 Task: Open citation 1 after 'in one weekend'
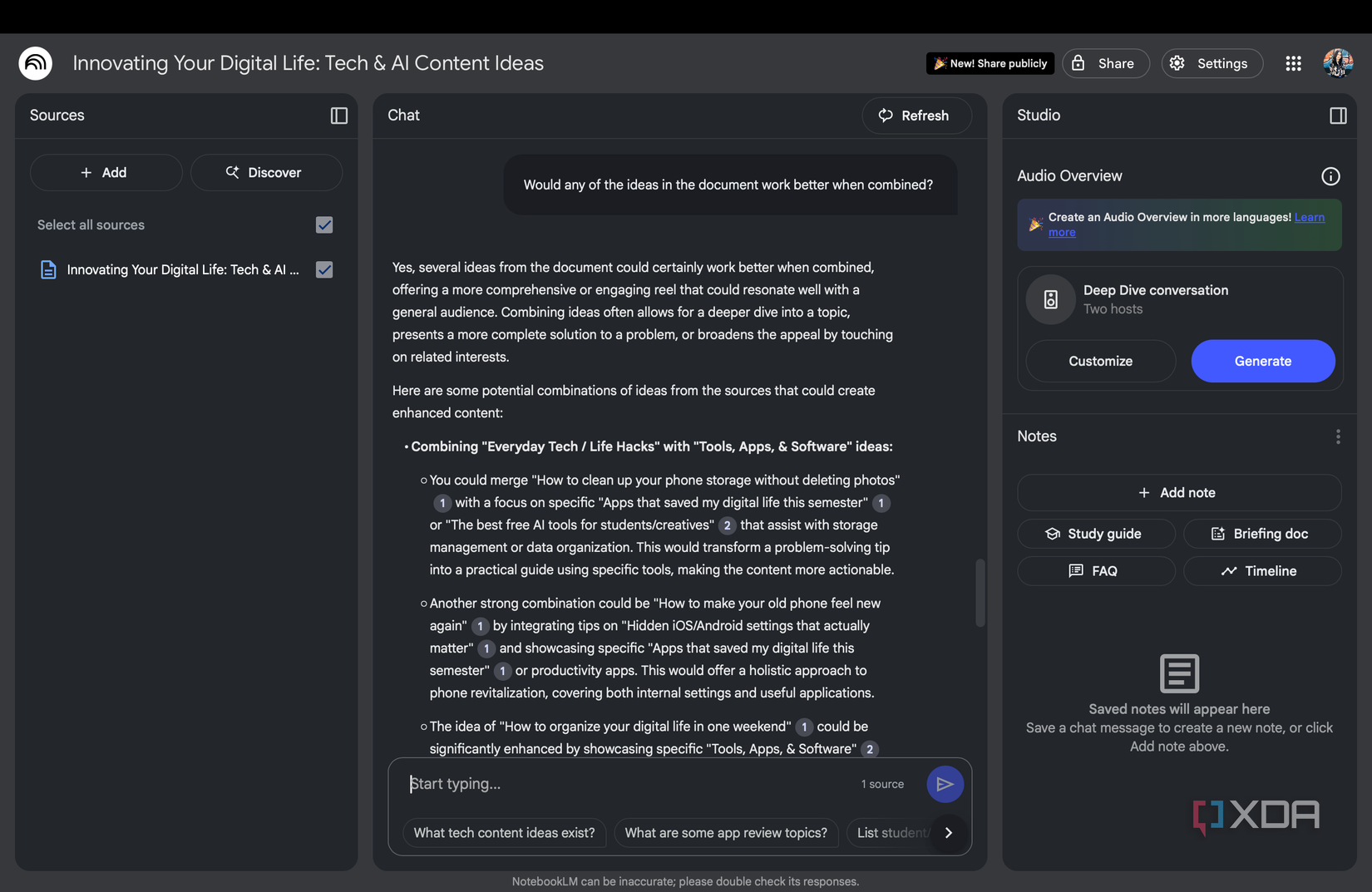pyautogui.click(x=804, y=727)
